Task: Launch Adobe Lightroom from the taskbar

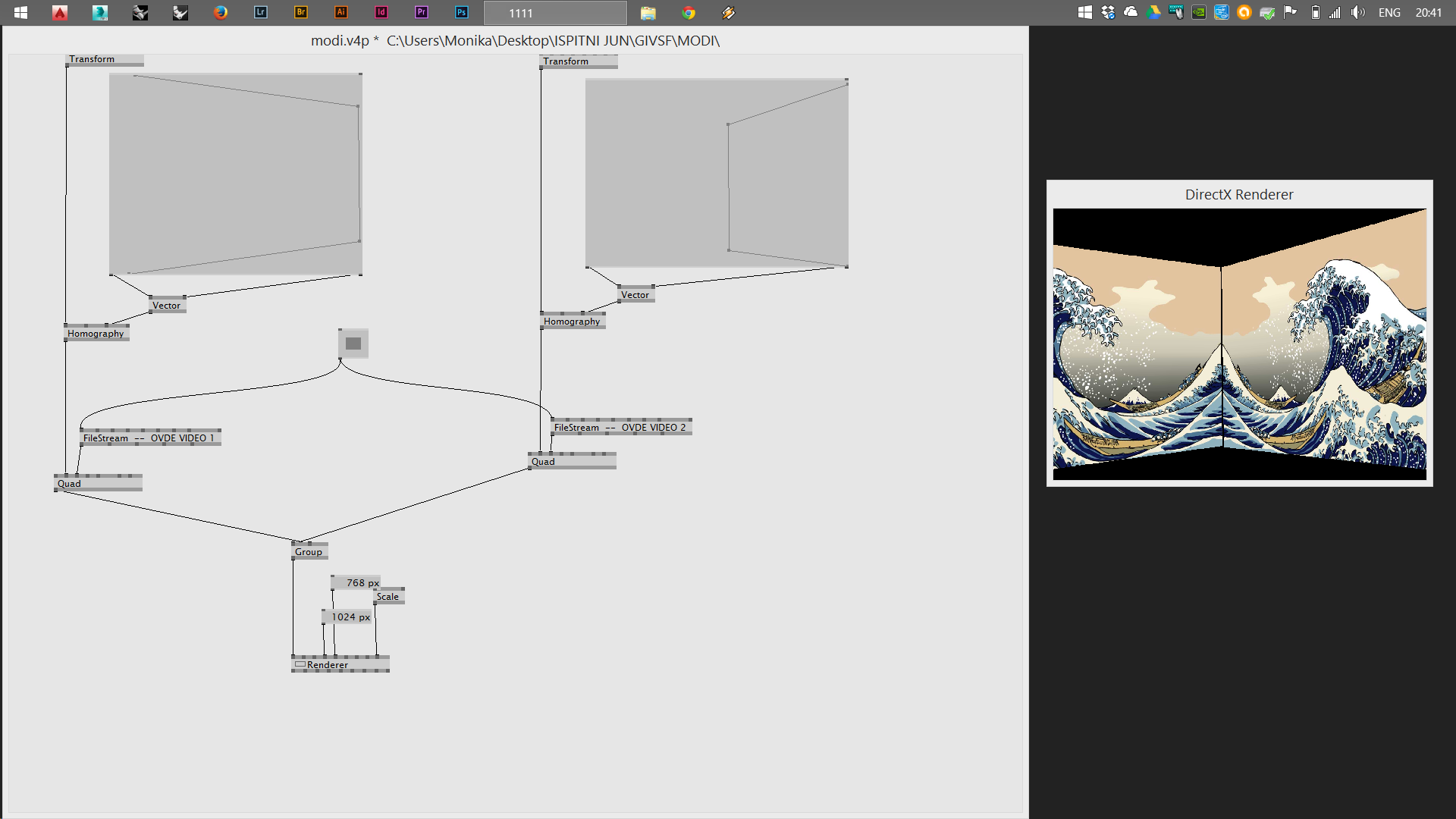Action: click(261, 12)
